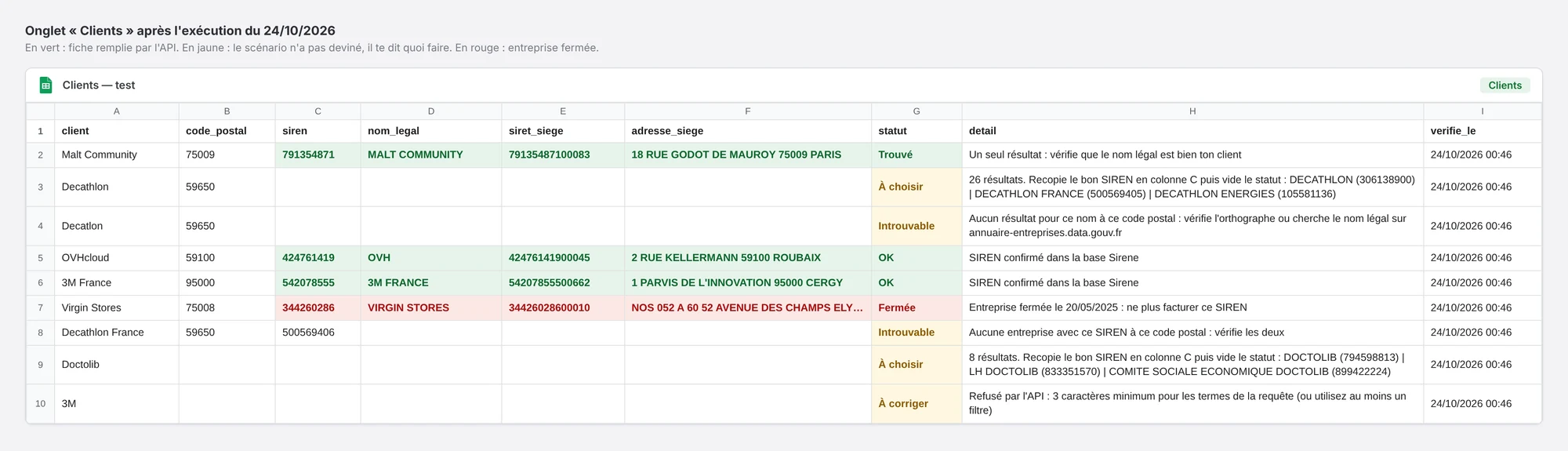Select SIRET cell 79135487100083
This screenshot has width=1568, height=451.
pos(563,155)
